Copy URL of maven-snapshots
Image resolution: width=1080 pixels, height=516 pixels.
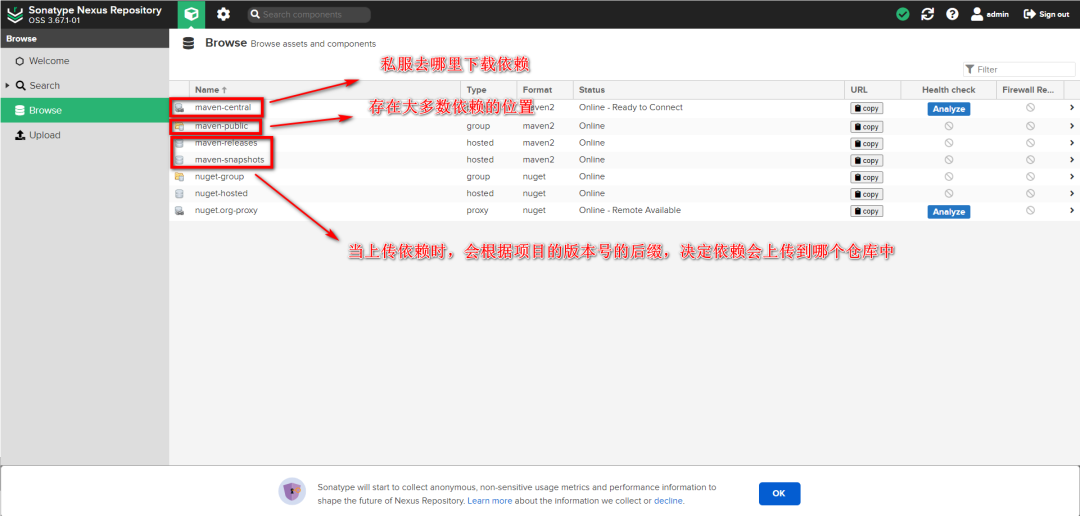(x=866, y=161)
